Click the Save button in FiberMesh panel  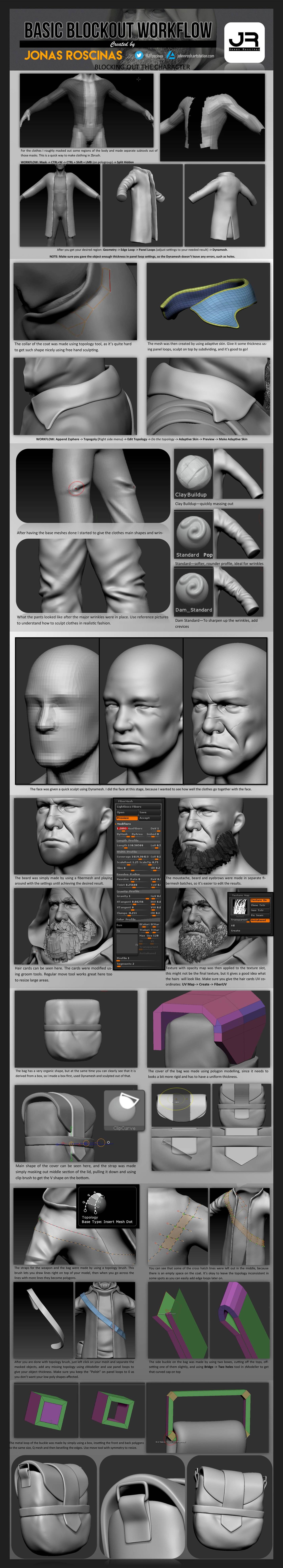point(150,813)
